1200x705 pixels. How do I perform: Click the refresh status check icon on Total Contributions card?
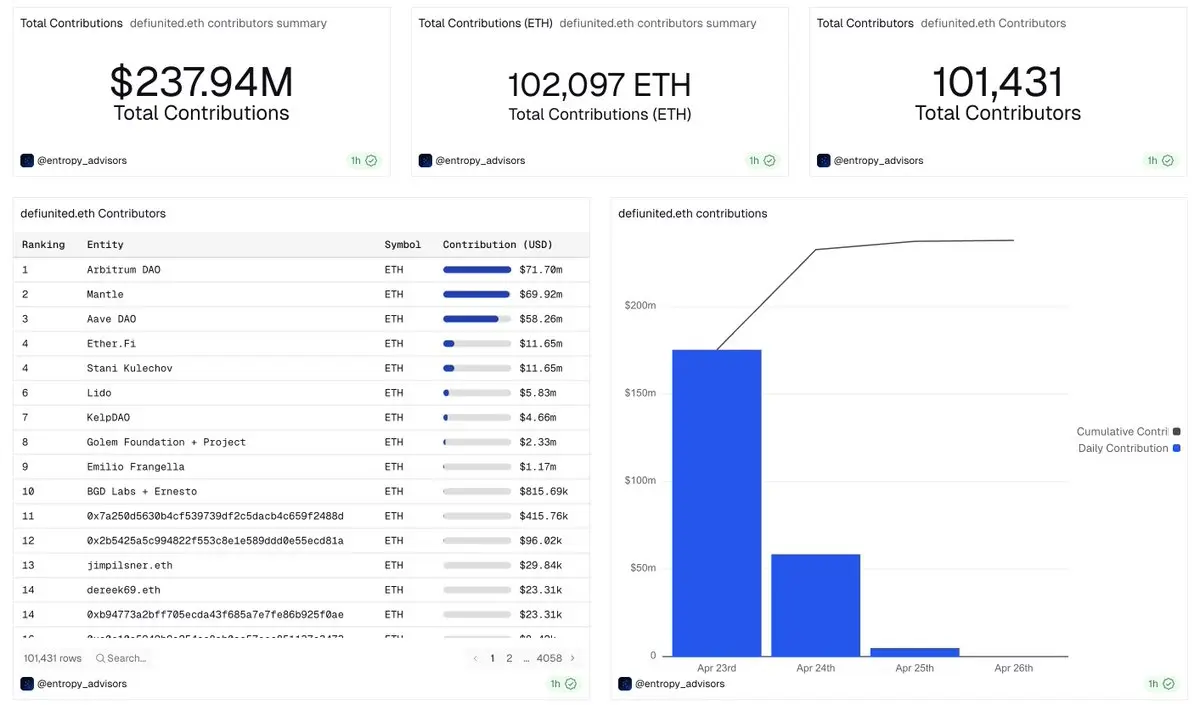click(372, 160)
